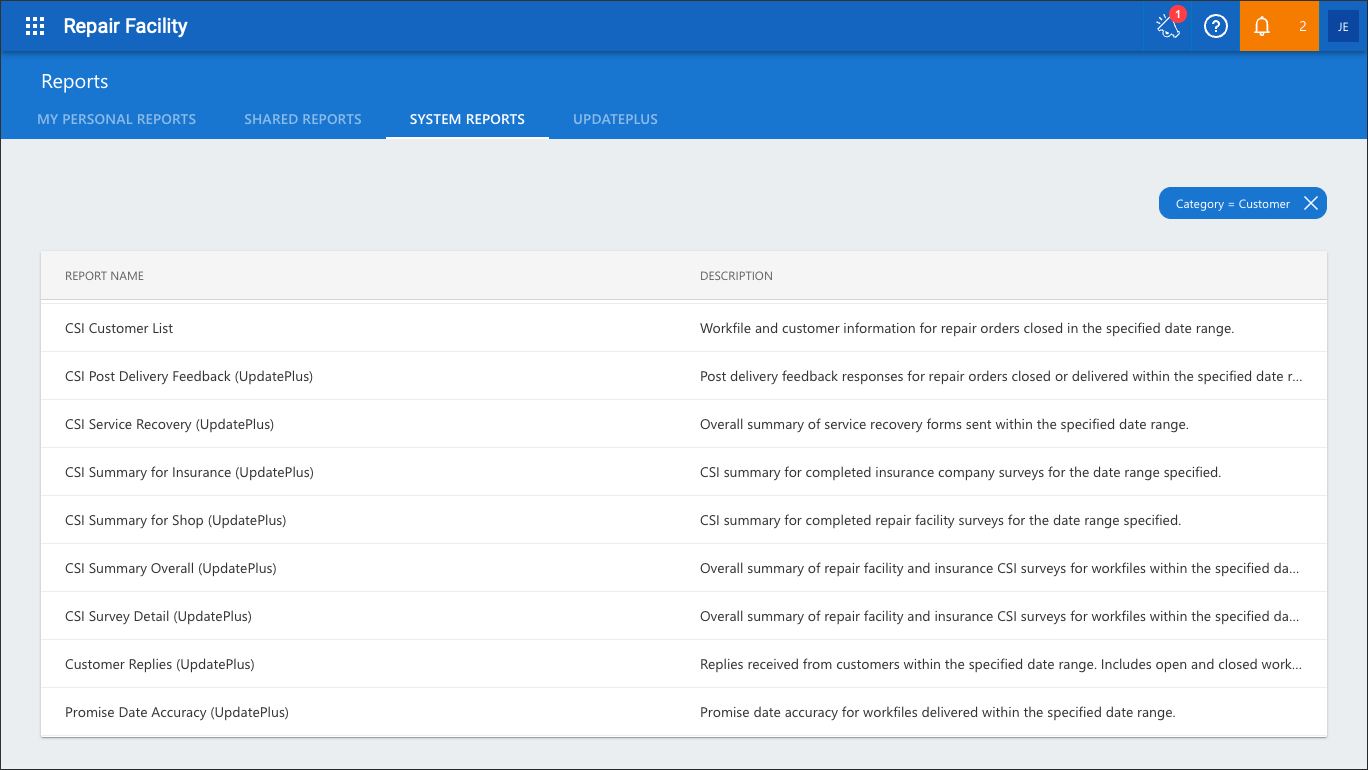Switch to My Personal Reports tab
The width and height of the screenshot is (1368, 770).
[117, 119]
